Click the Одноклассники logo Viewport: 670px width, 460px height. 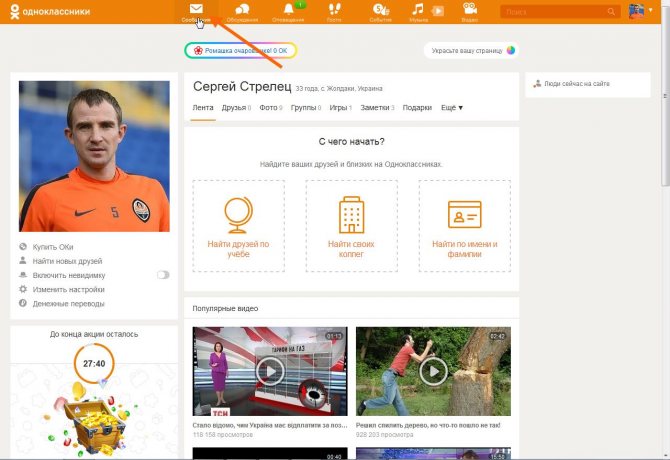[50, 12]
